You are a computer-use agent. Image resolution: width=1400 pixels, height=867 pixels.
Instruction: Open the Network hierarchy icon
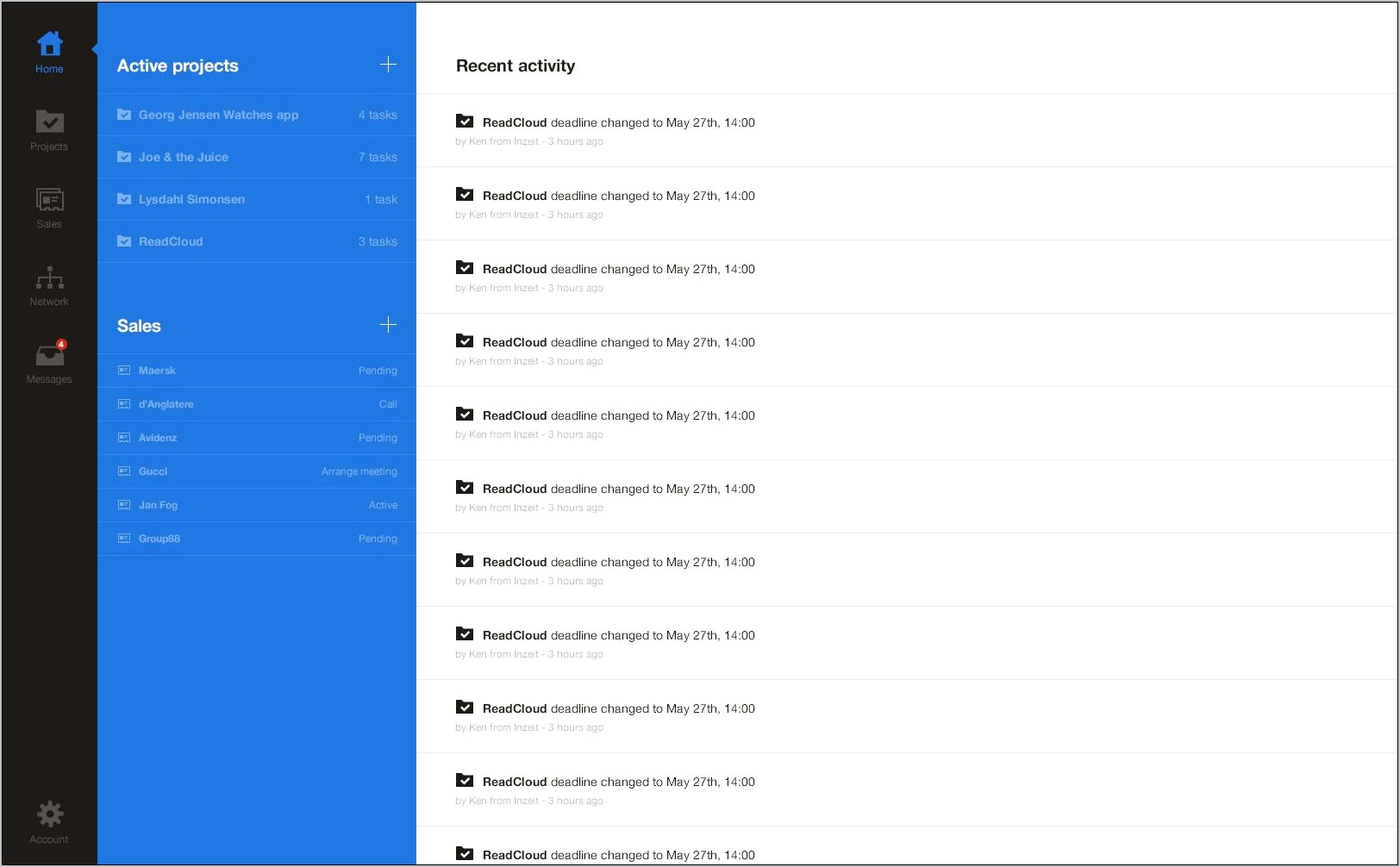tap(49, 278)
